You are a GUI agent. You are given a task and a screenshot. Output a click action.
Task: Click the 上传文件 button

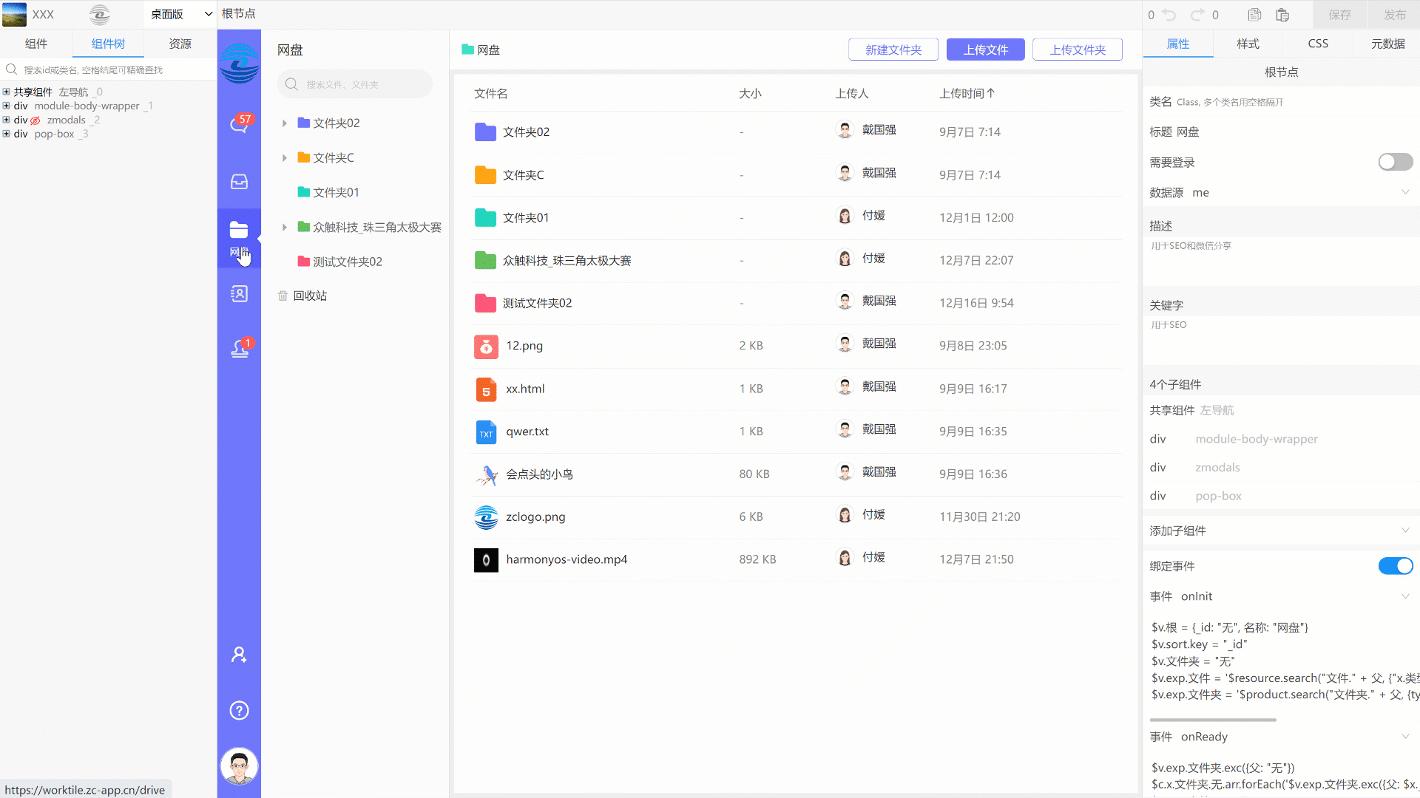pyautogui.click(x=985, y=50)
